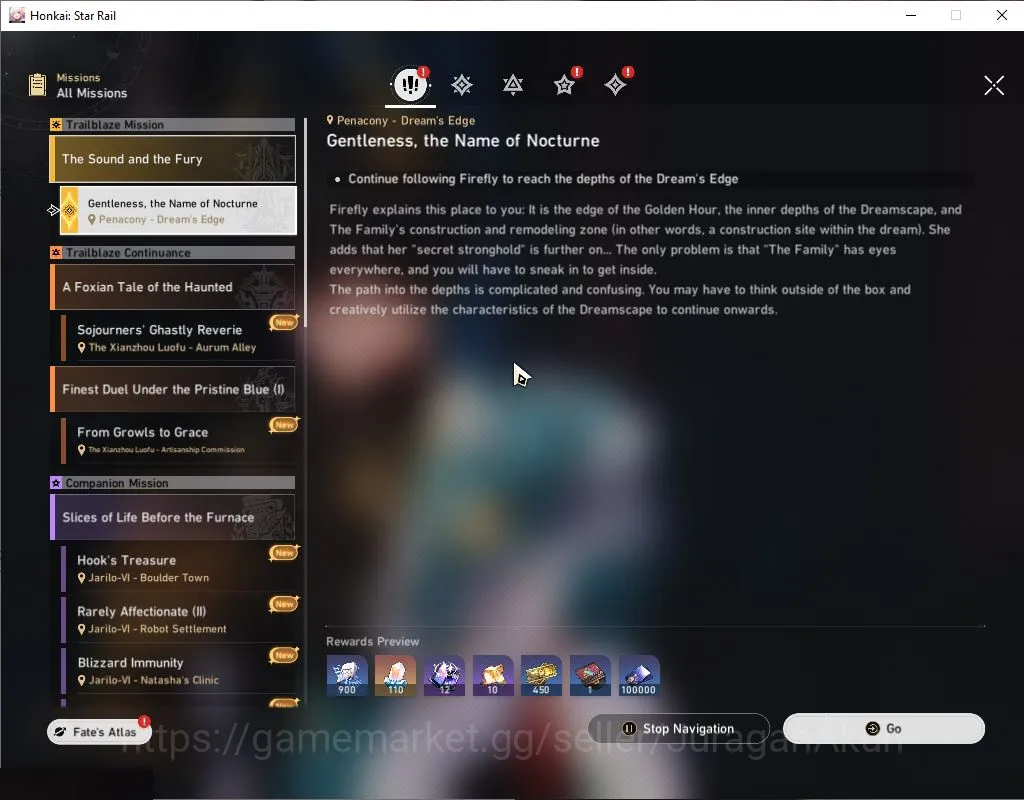
Task: Click the Fate's Atlas button
Action: click(99, 731)
